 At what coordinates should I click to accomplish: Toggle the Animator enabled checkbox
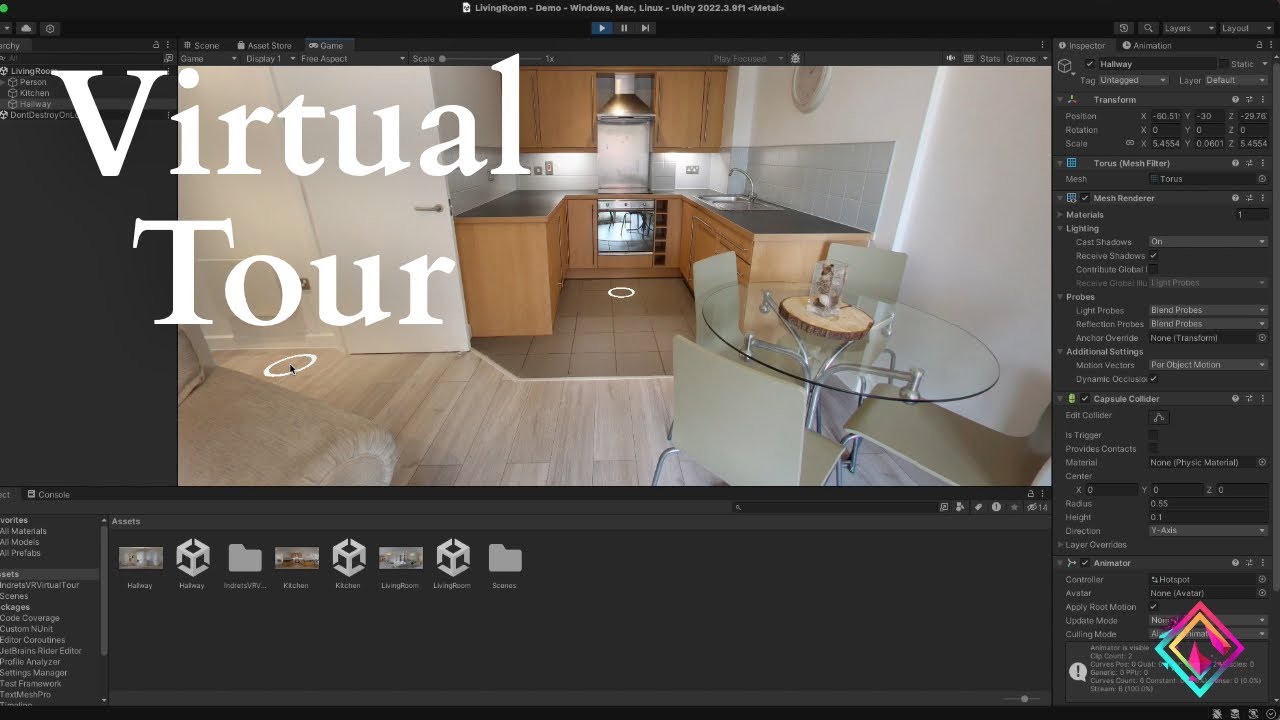pyautogui.click(x=1085, y=563)
